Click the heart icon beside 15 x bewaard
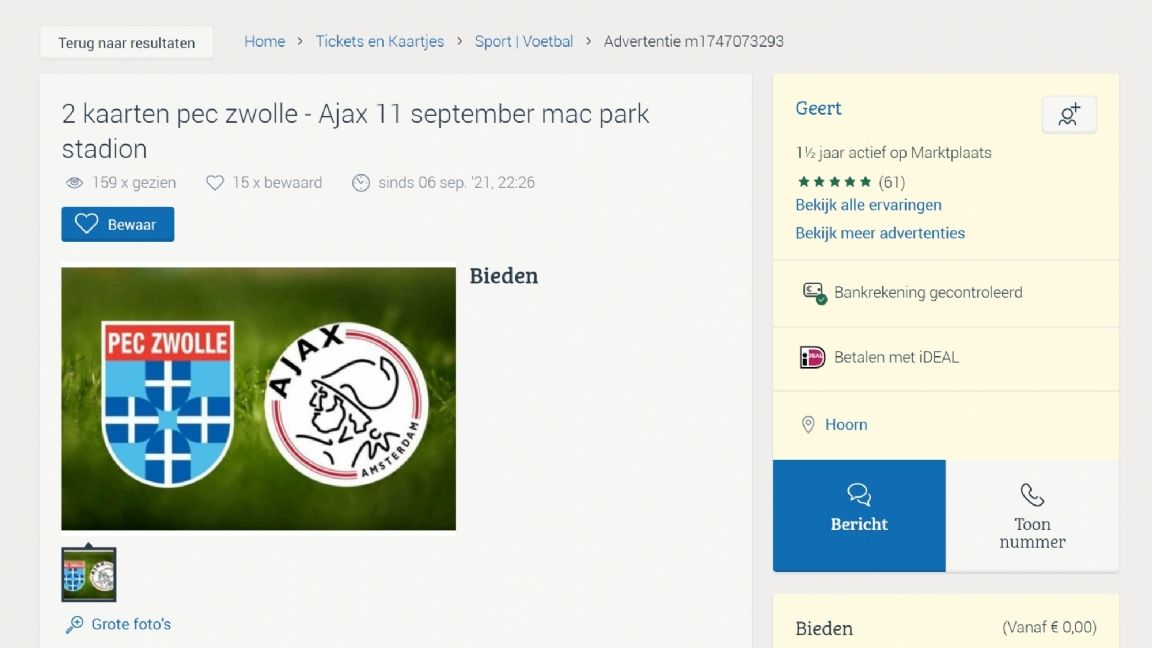This screenshot has height=648, width=1152. [x=214, y=183]
